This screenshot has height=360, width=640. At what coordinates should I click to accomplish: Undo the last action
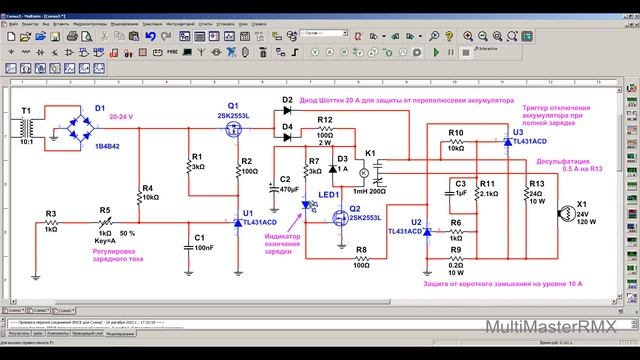150,36
